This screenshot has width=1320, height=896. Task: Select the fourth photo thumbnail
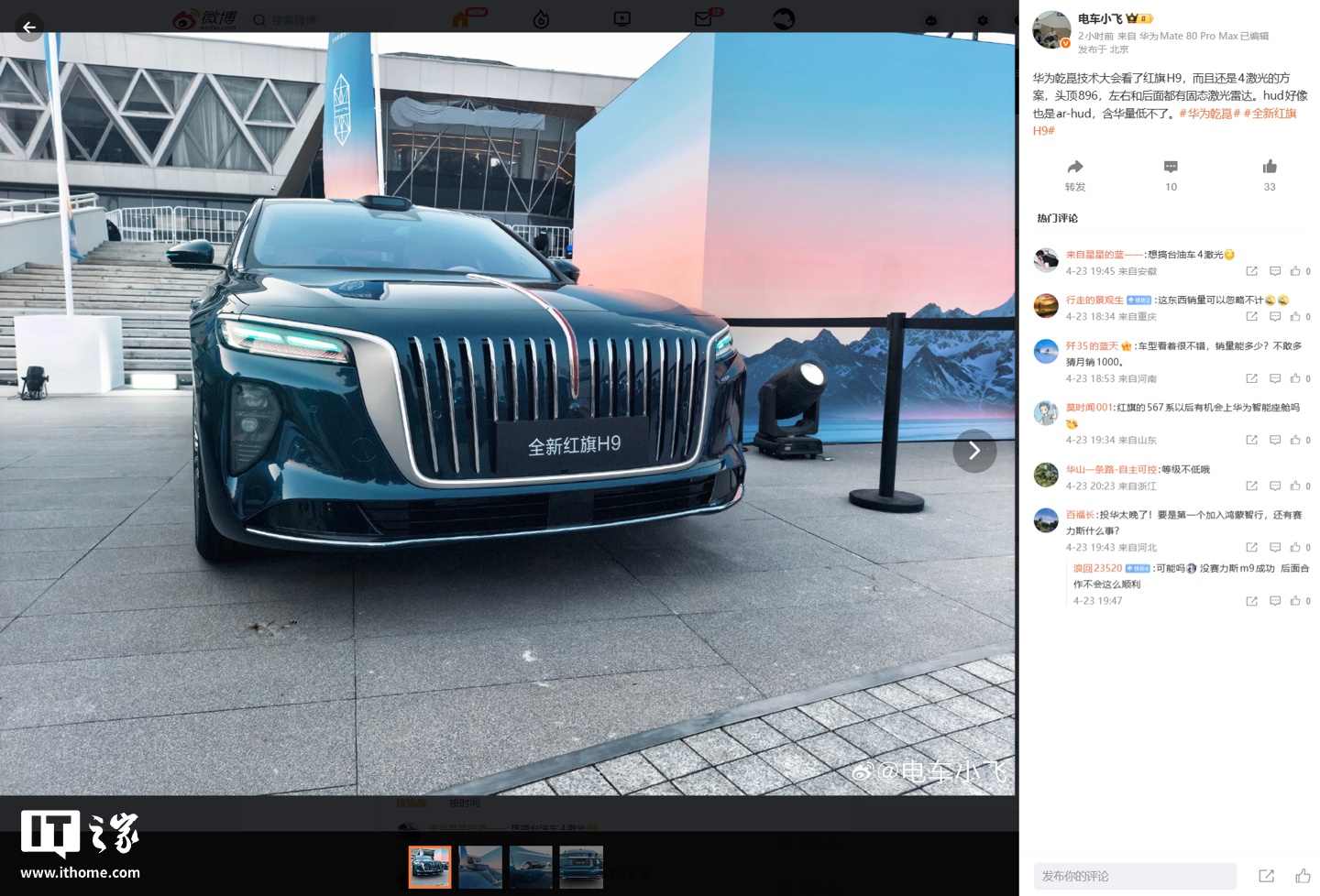point(581,867)
